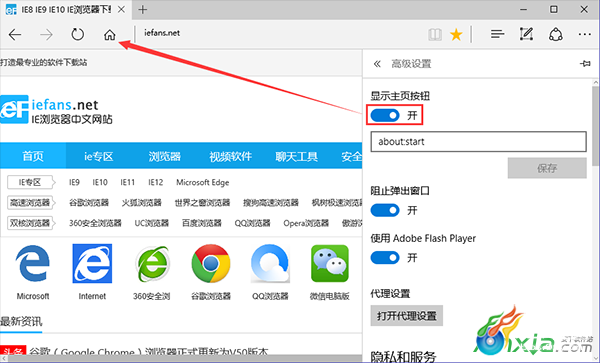The image size is (600, 363).
Task: Open the 视频软件 nav tab
Action: click(230, 156)
